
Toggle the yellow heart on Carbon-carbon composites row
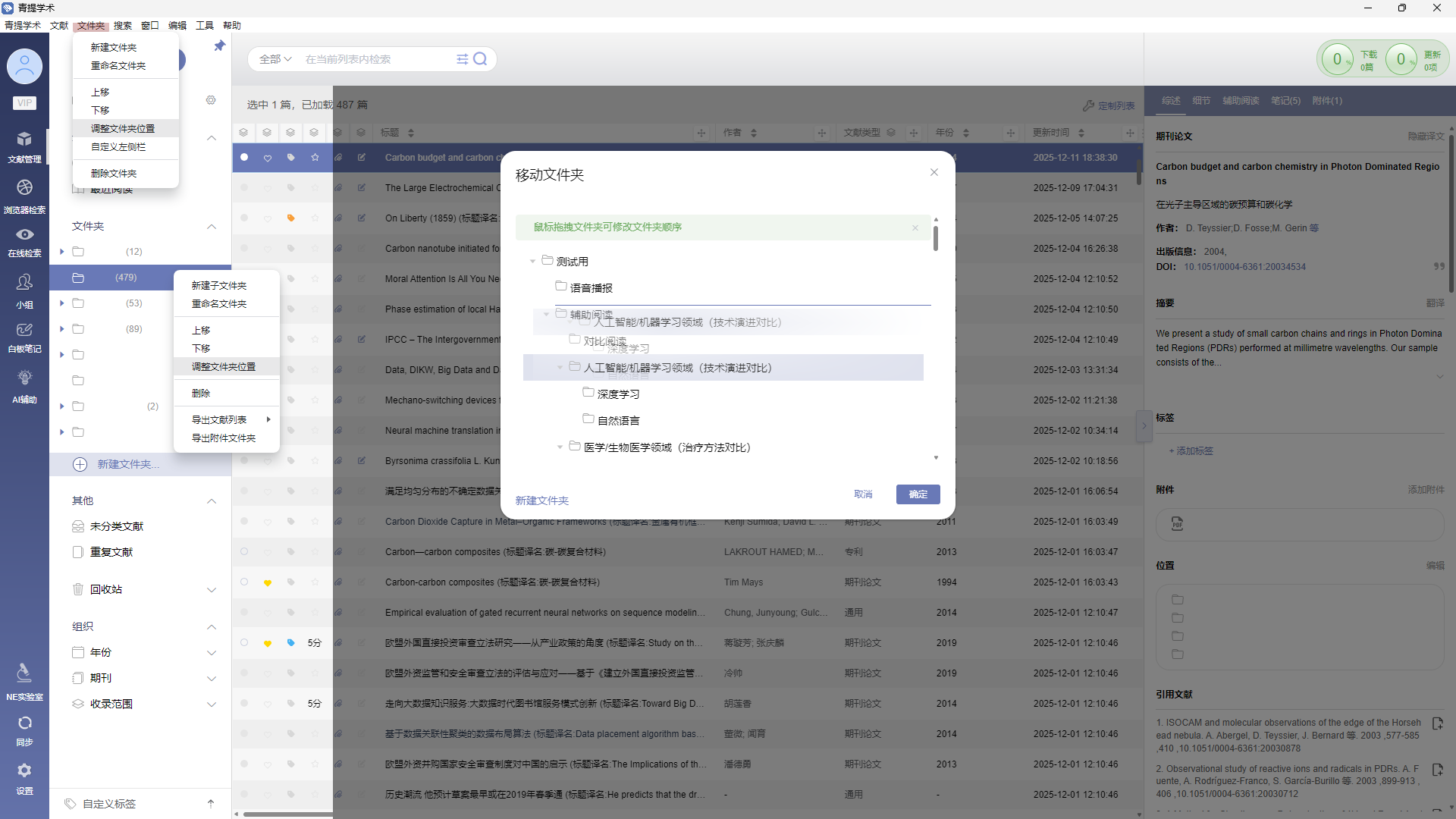click(268, 582)
